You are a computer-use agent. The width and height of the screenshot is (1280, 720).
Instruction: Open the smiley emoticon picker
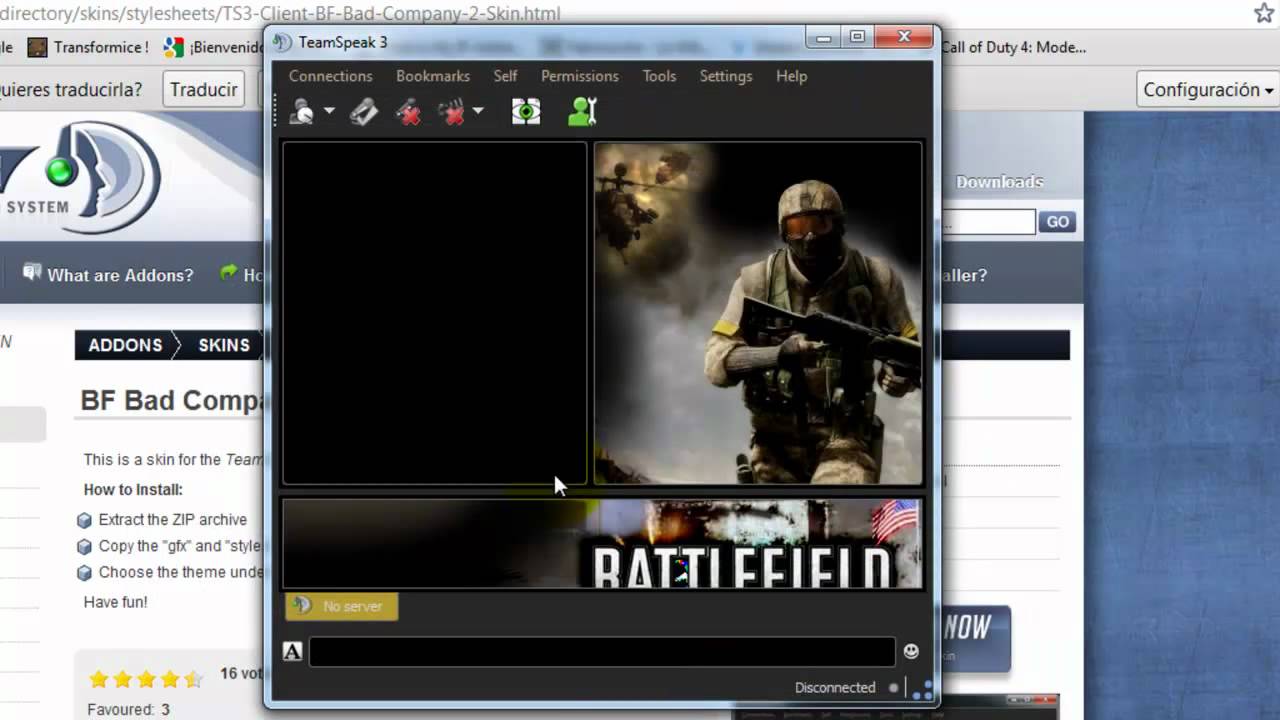click(x=911, y=651)
